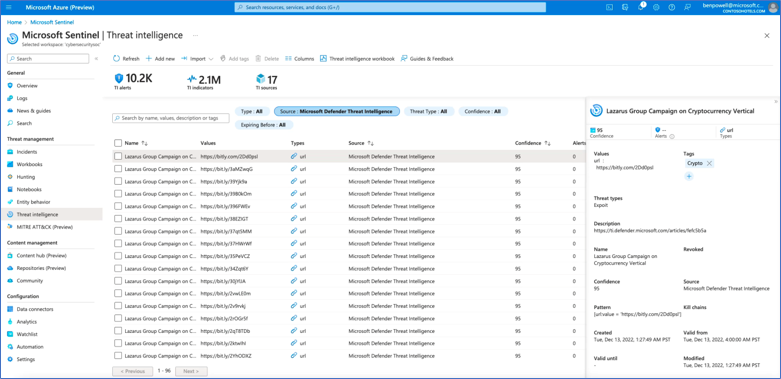Open the Notifications bell icon

(x=641, y=7)
